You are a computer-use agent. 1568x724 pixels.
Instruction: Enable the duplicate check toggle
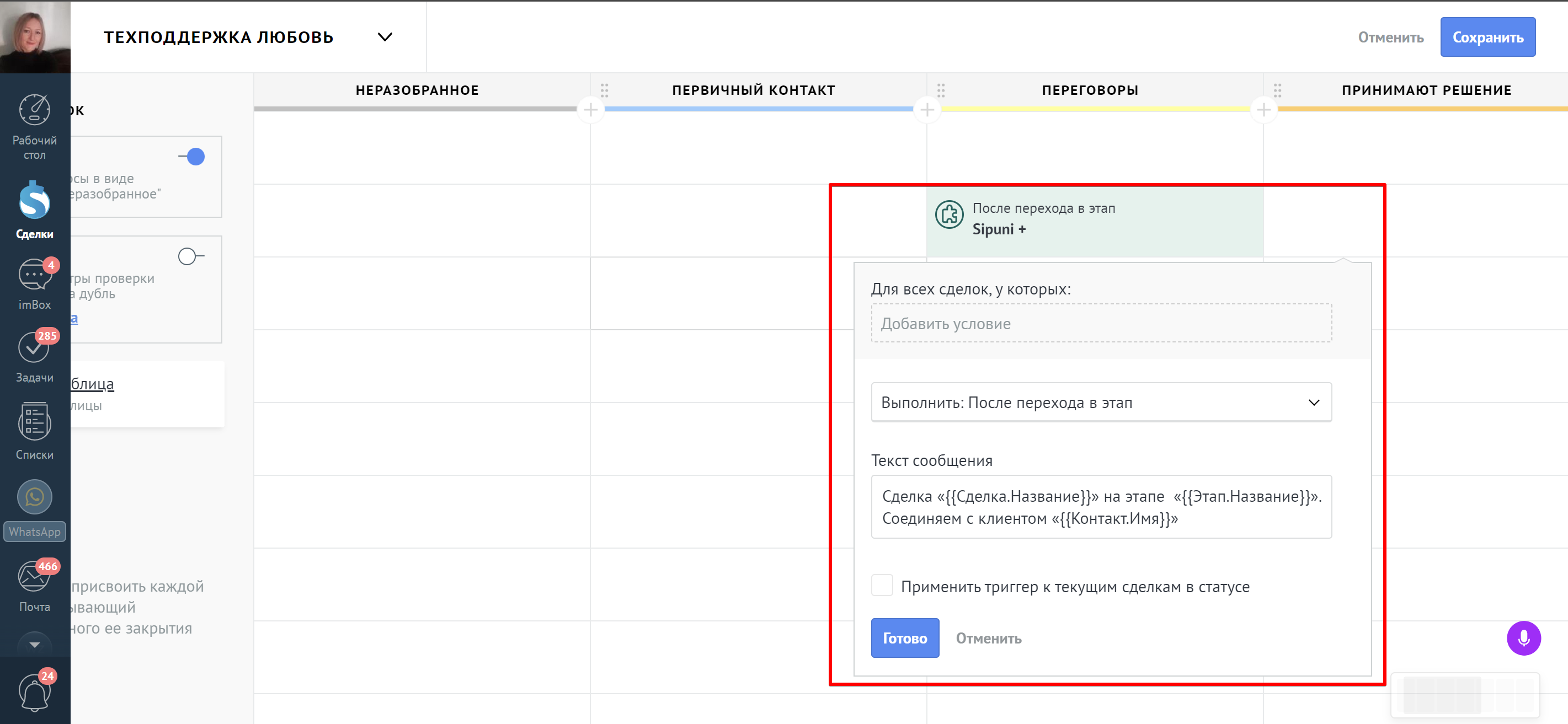click(190, 257)
